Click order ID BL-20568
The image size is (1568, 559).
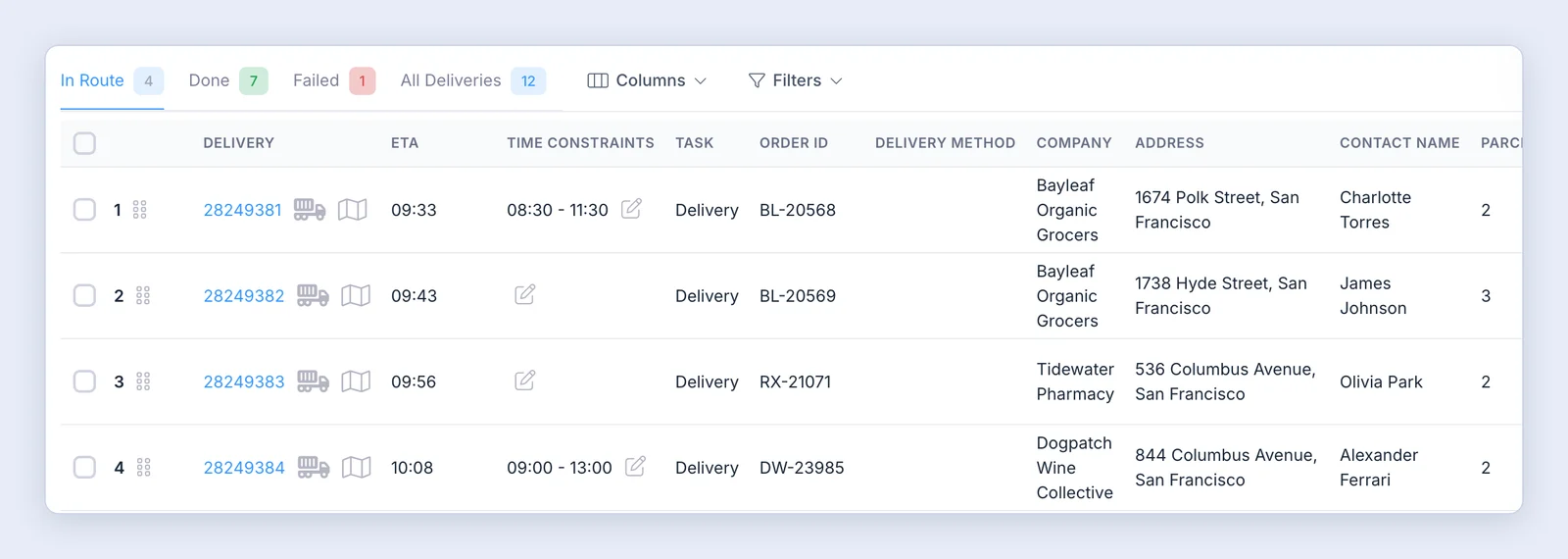(798, 210)
